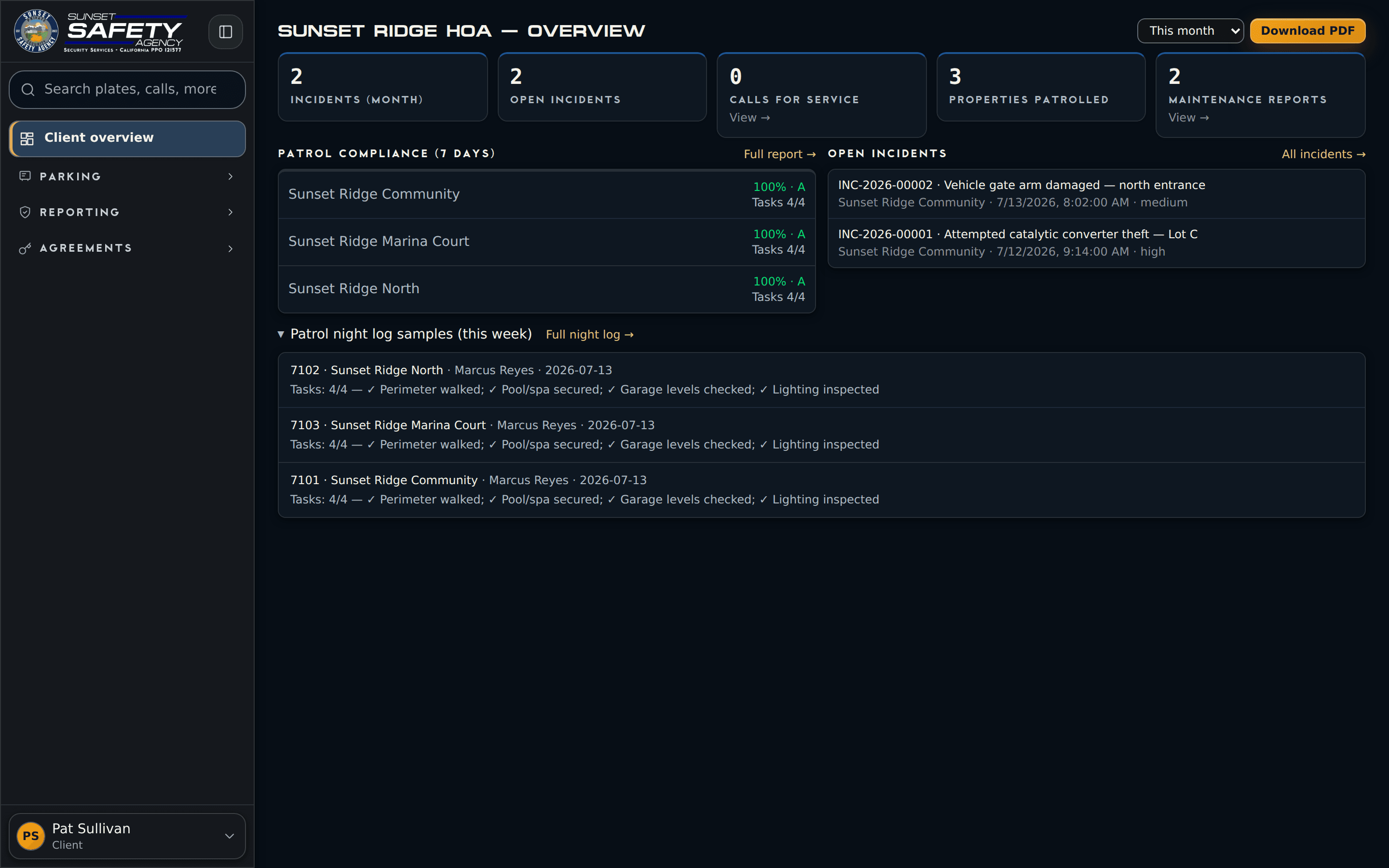The height and width of the screenshot is (868, 1389).
Task: Click night log 7101 Sunset Ridge Community
Action: (x=821, y=489)
